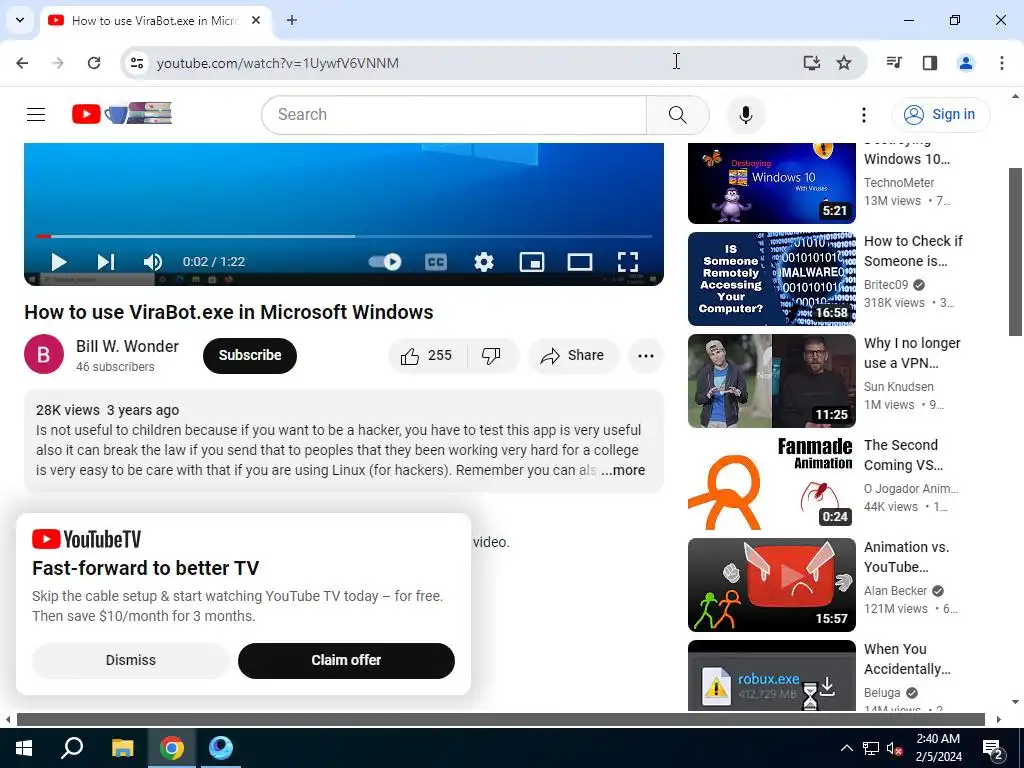Dislike the video
This screenshot has height=768, width=1024.
492,355
